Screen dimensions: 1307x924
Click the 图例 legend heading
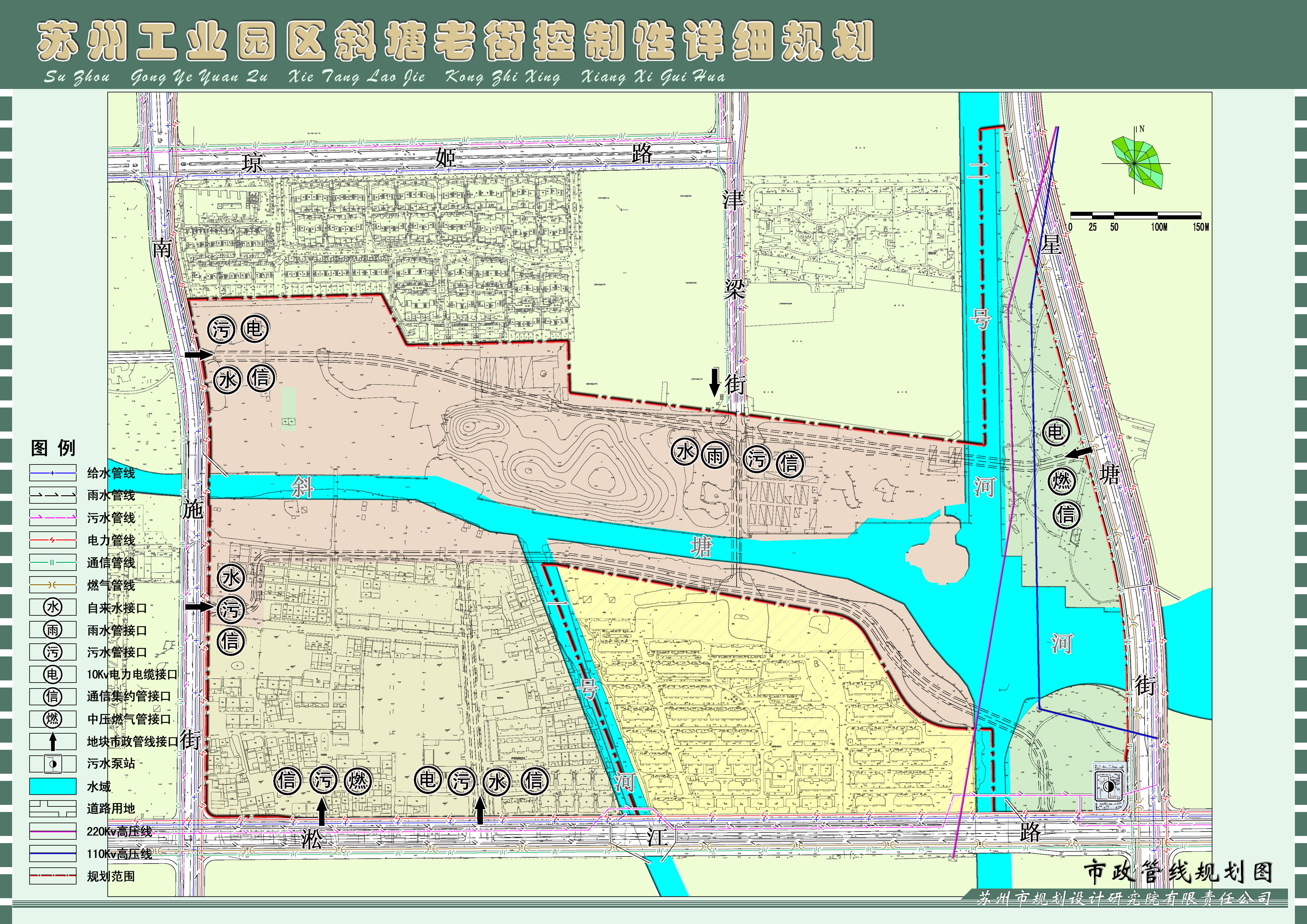[53, 448]
